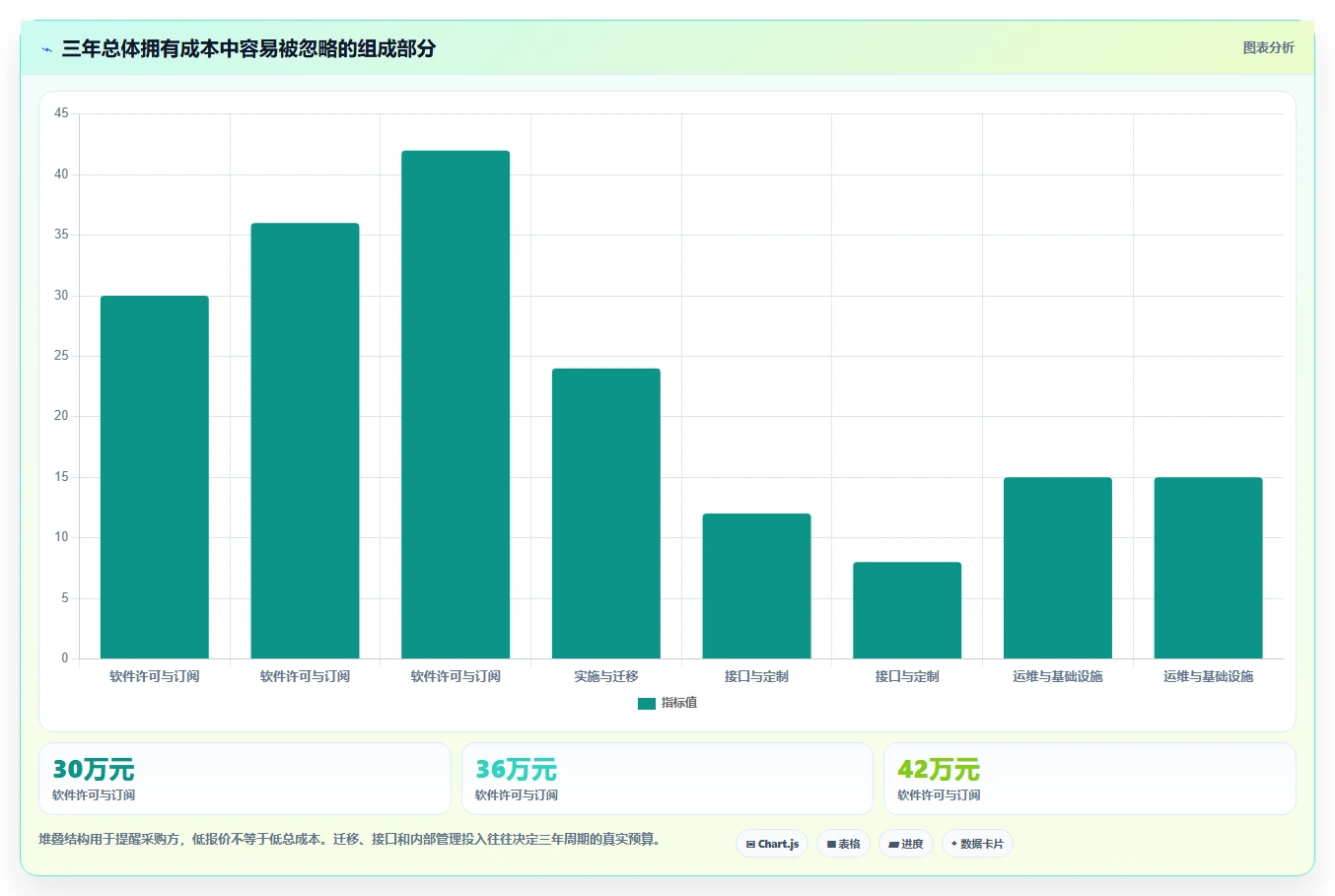1335x896 pixels.
Task: Click the y-axis value 10
Action: point(61,537)
